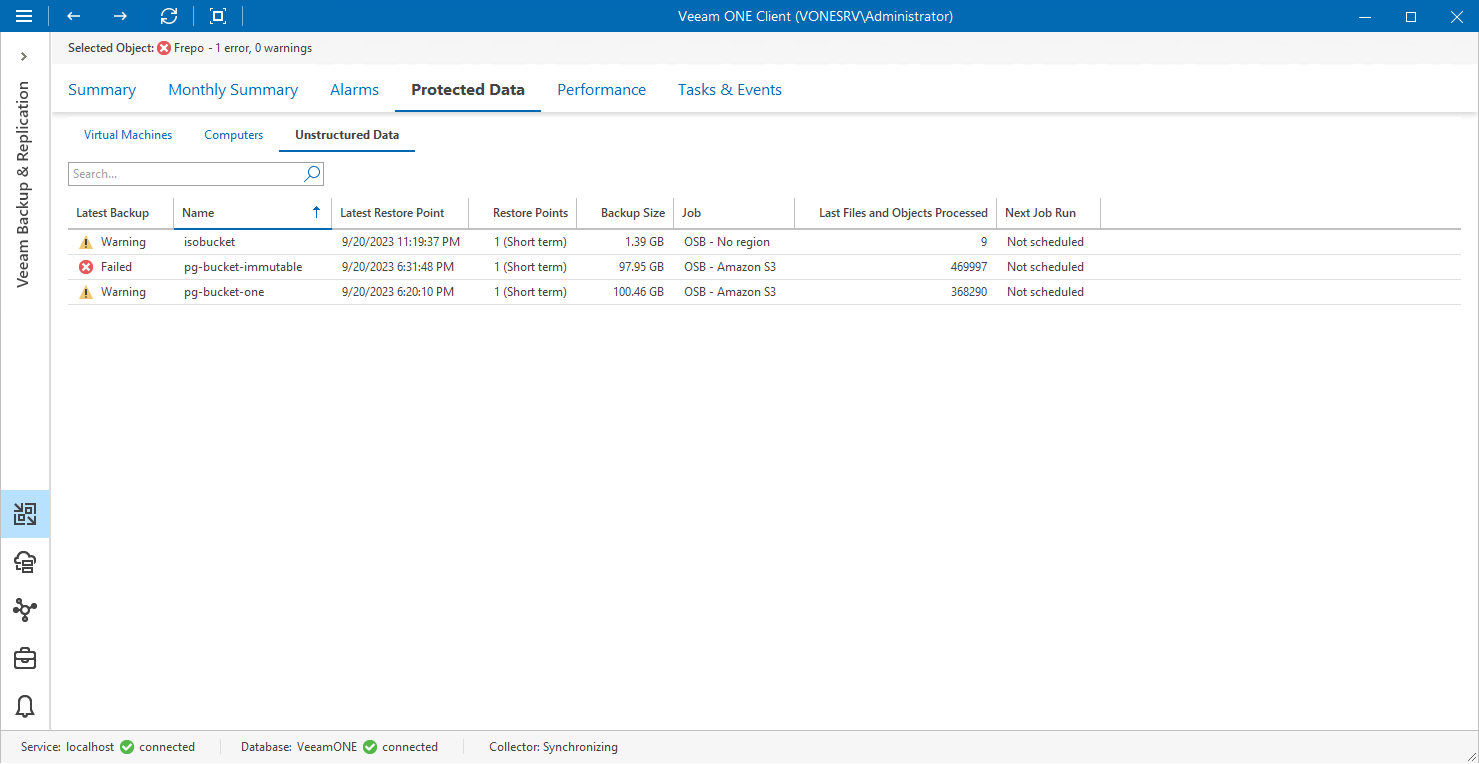Viewport: 1479px width, 764px height.
Task: Select the Veeam Backup & Replication view icon
Action: pos(25,515)
